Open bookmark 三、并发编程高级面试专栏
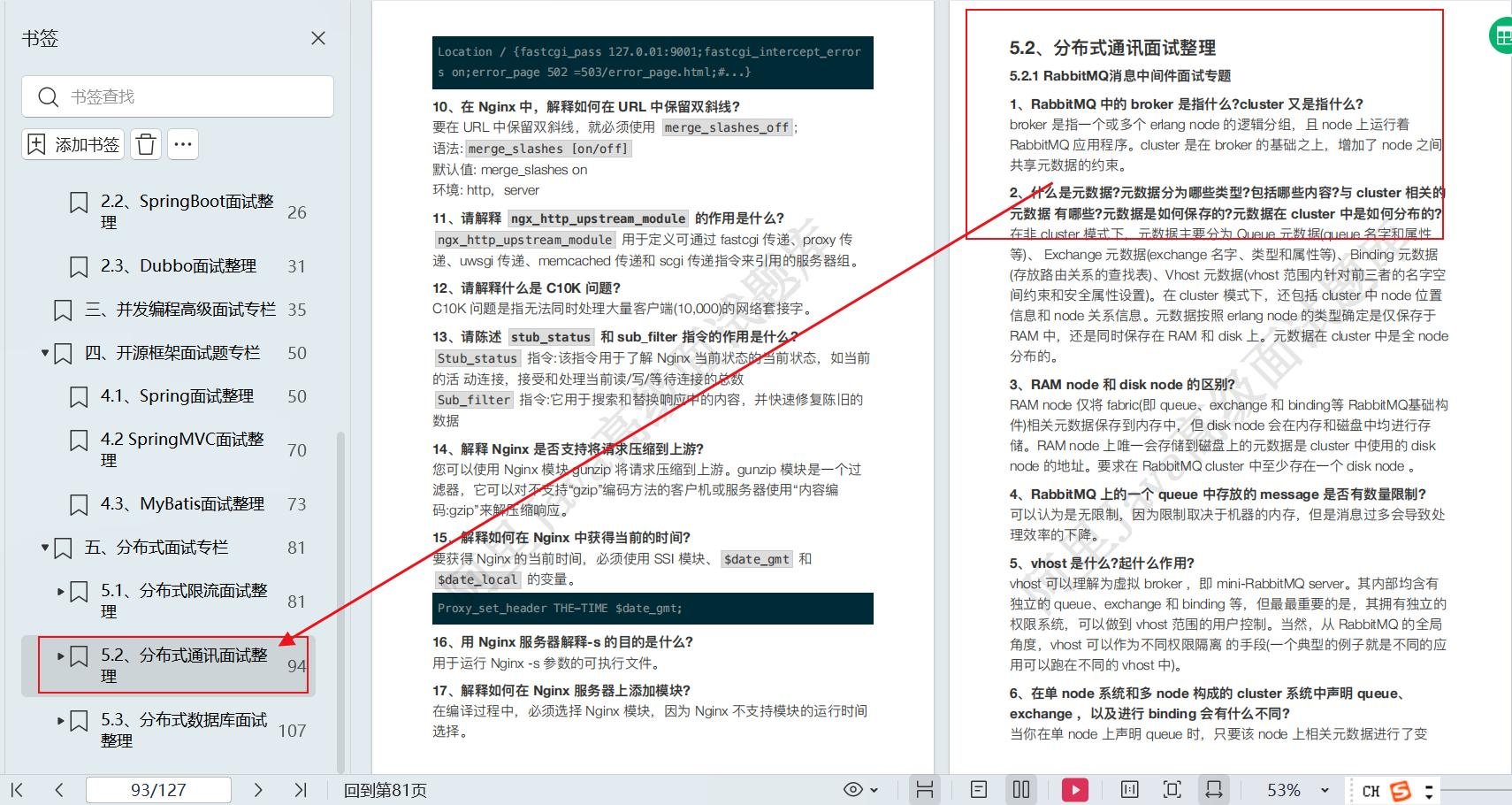 pyautogui.click(x=180, y=309)
